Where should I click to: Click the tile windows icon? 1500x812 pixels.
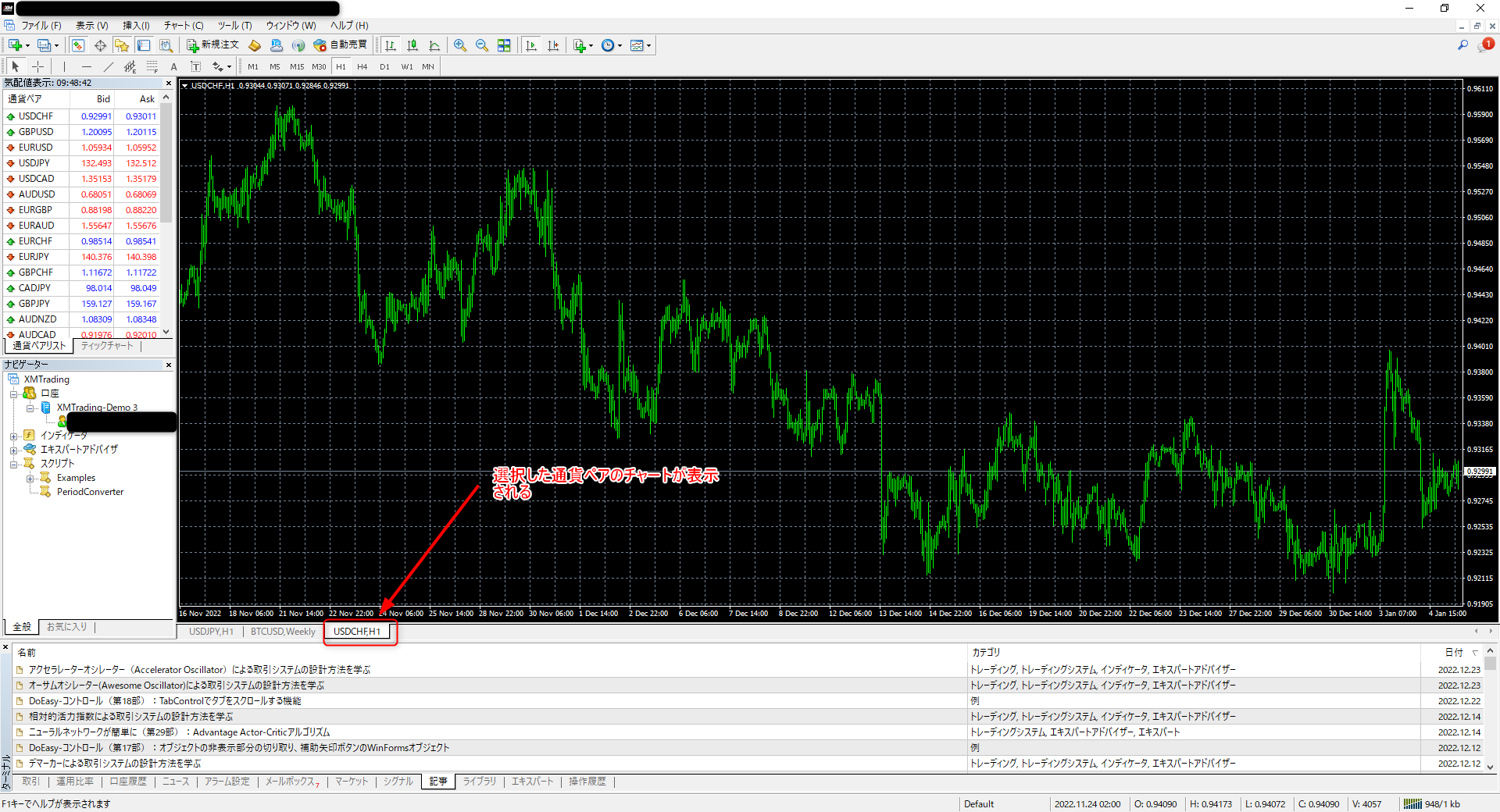click(x=504, y=45)
